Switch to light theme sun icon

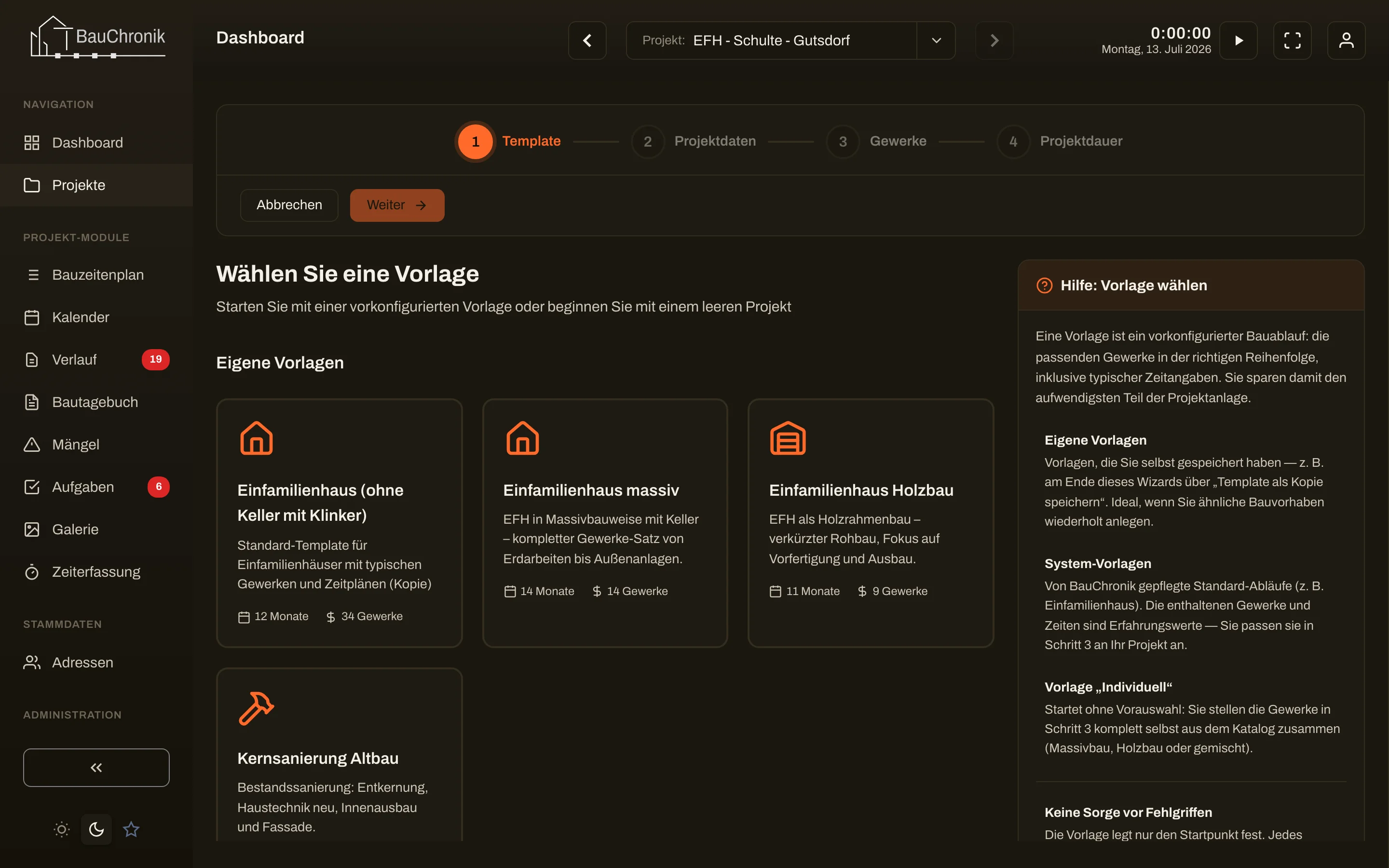click(61, 829)
